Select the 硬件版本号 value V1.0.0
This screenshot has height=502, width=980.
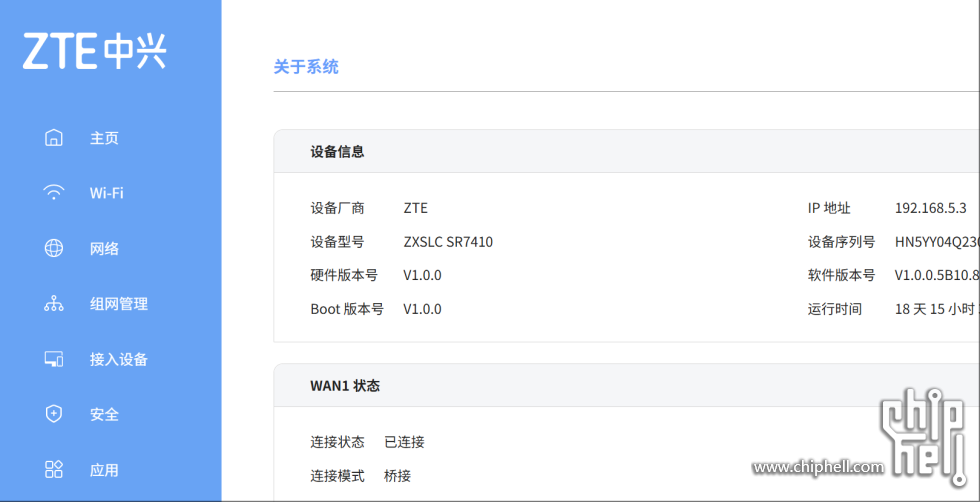[422, 275]
